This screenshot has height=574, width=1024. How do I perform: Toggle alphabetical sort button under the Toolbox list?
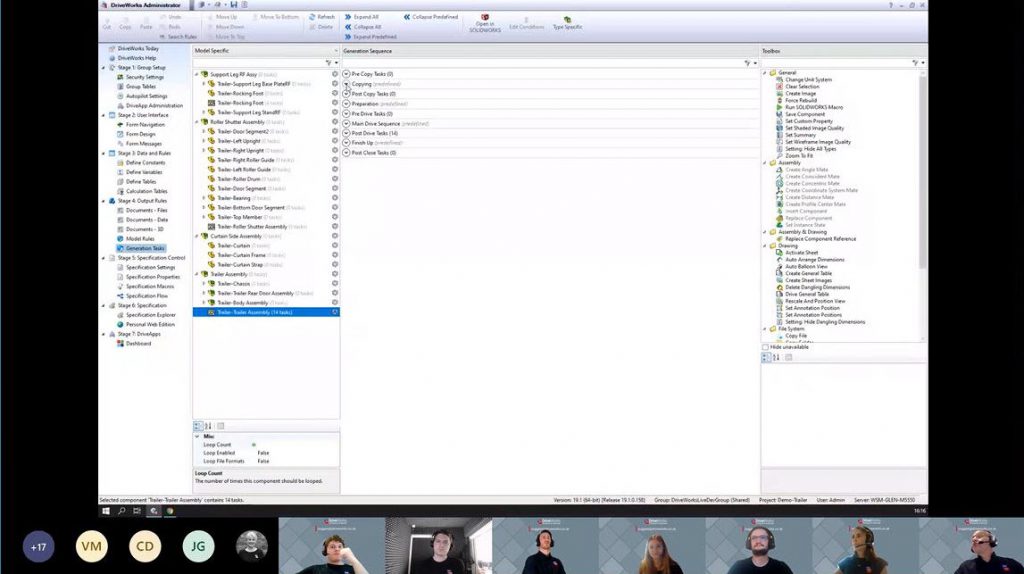(776, 357)
